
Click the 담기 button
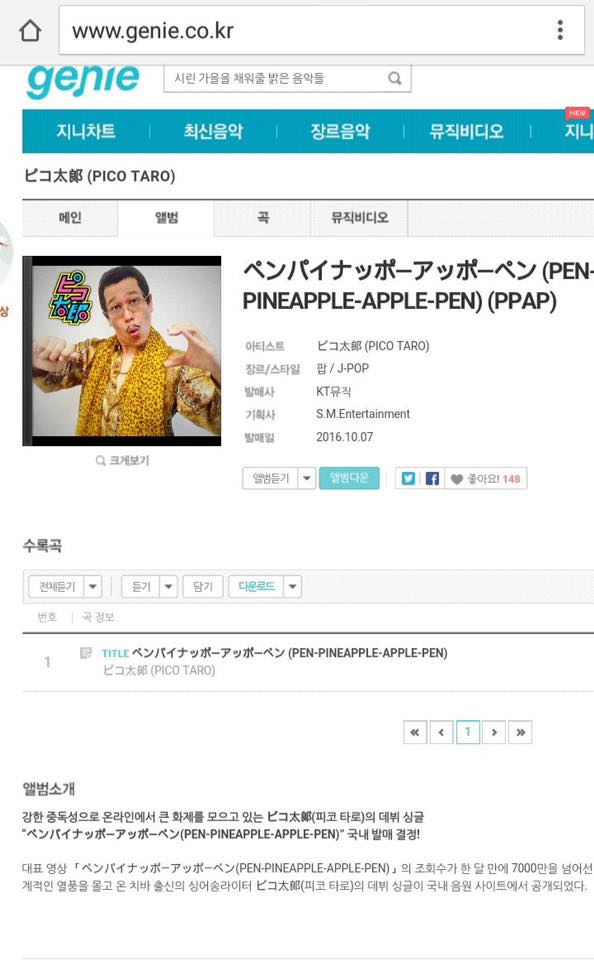point(203,587)
